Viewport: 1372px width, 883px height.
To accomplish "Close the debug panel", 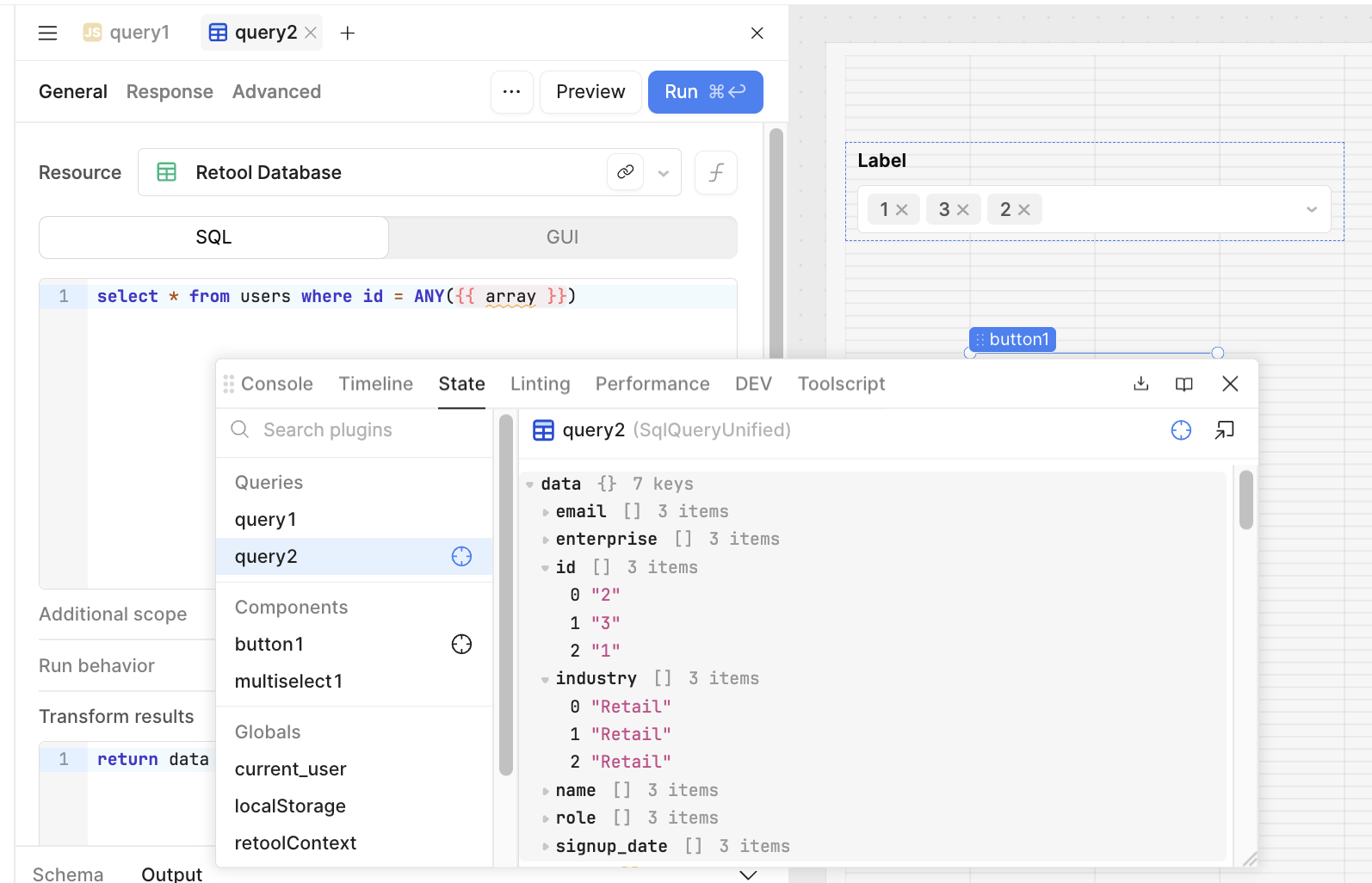I will pos(1230,384).
